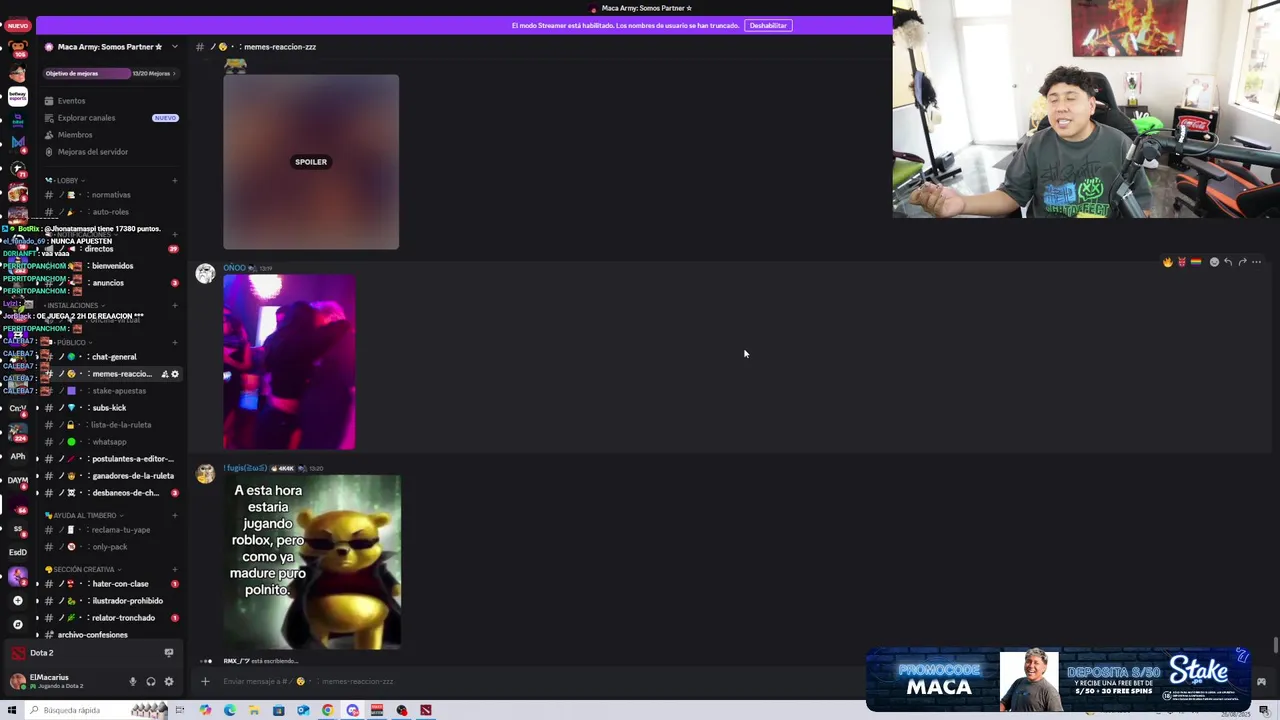Viewport: 1280px width, 720px height.
Task: Reveal the blurred SPOILER image
Action: 311,162
